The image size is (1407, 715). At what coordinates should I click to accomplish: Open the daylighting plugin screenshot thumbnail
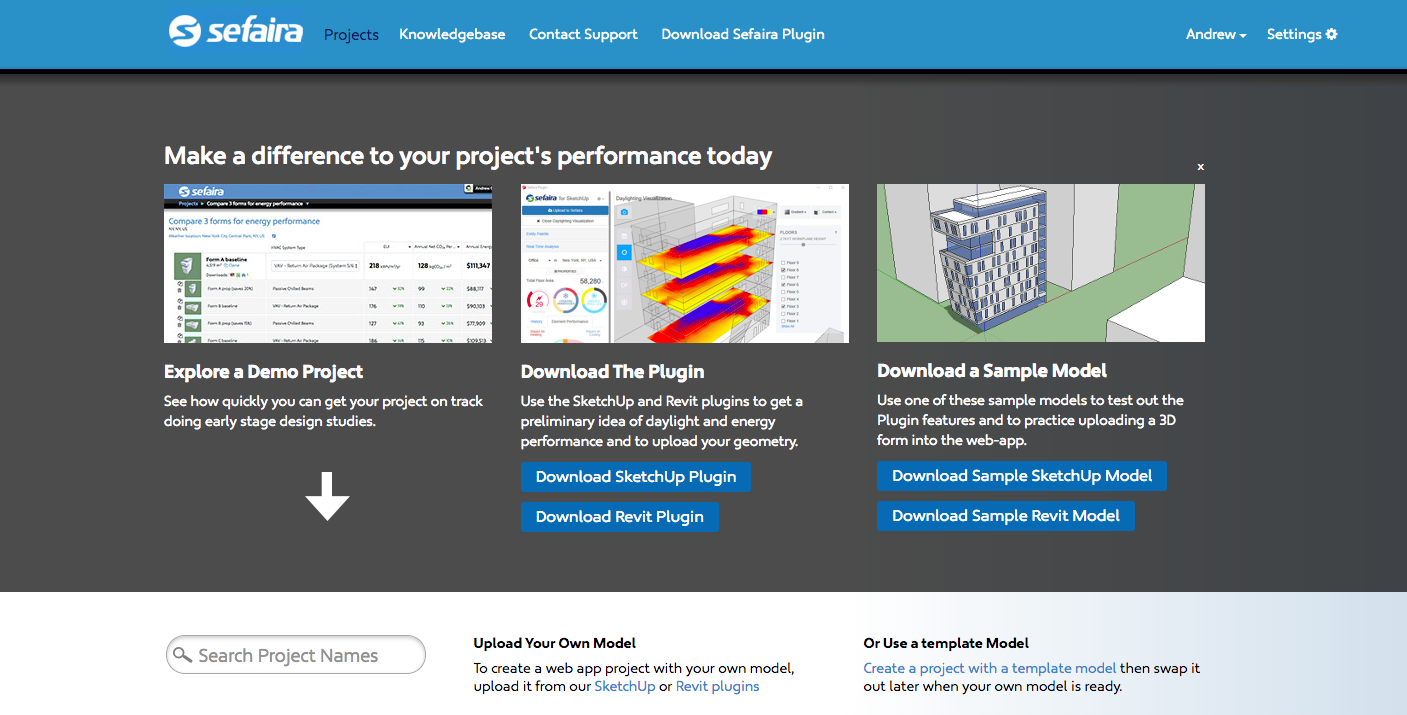point(685,263)
